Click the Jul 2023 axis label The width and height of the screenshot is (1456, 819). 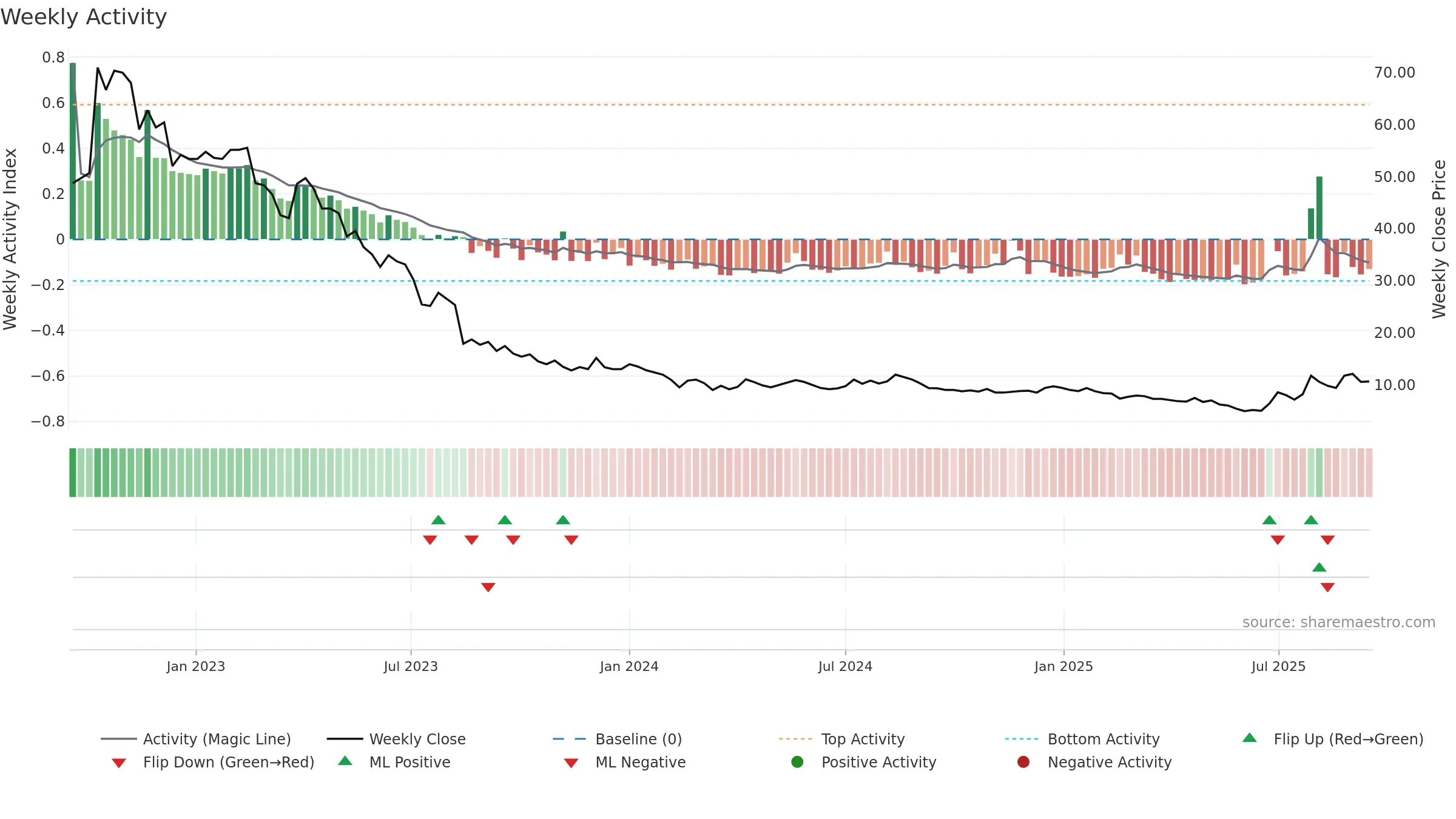[411, 666]
